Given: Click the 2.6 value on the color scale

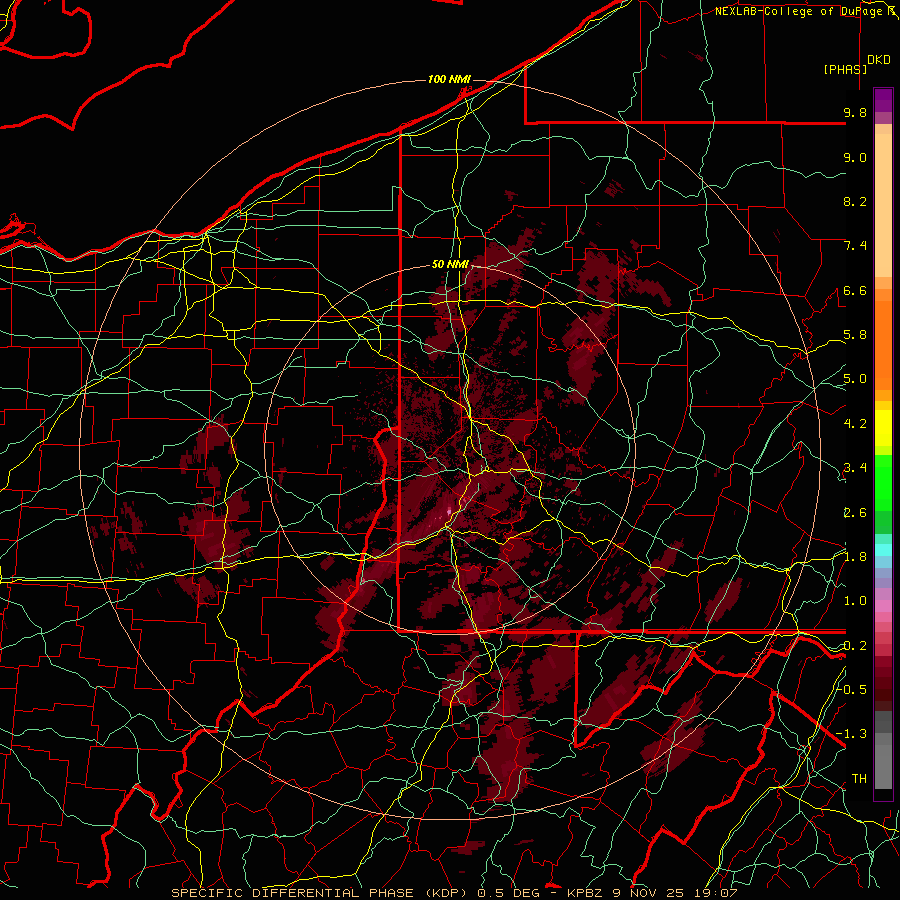Looking at the screenshot, I should click(855, 513).
